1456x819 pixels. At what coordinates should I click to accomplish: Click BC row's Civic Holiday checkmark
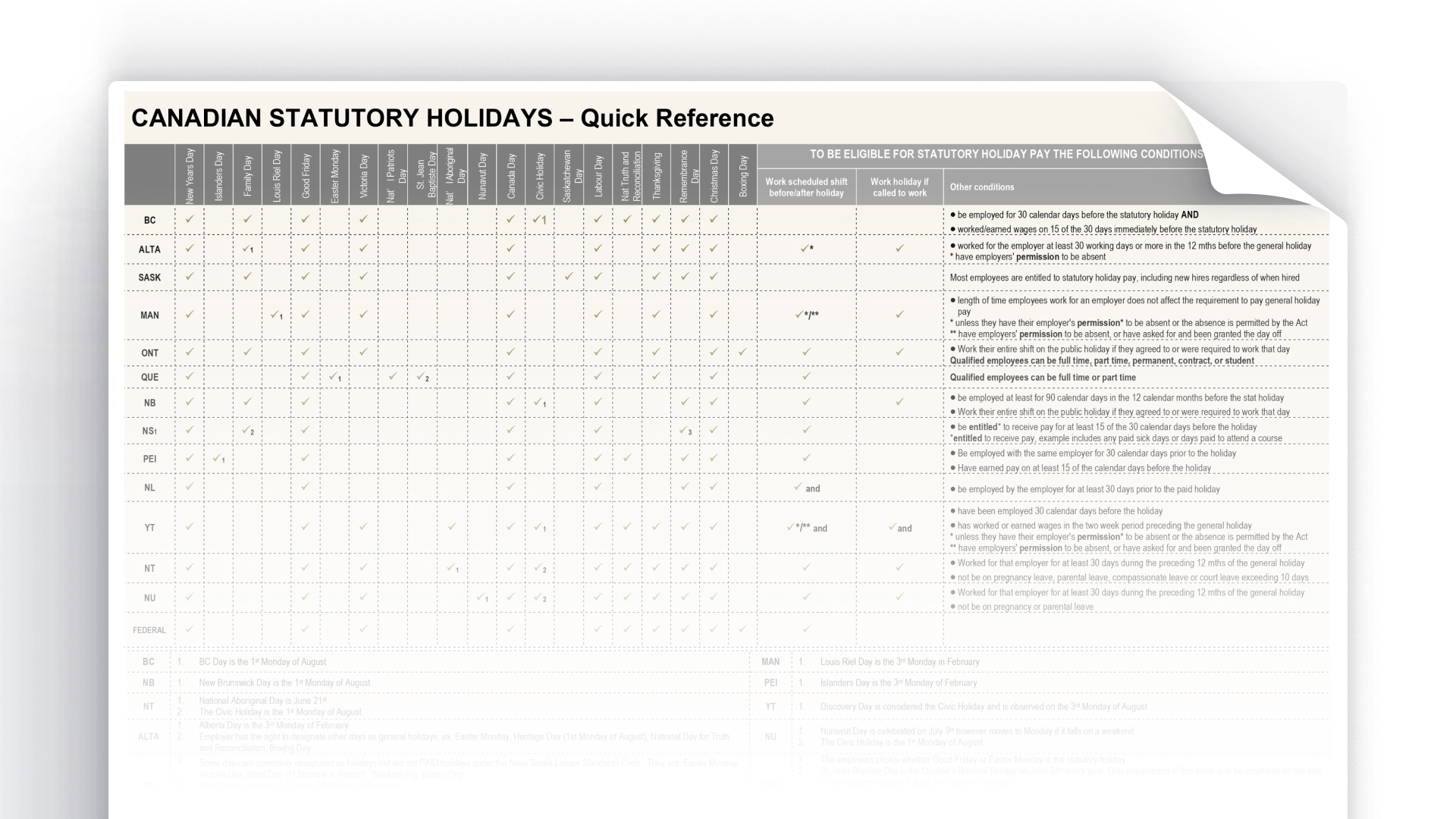(x=539, y=220)
